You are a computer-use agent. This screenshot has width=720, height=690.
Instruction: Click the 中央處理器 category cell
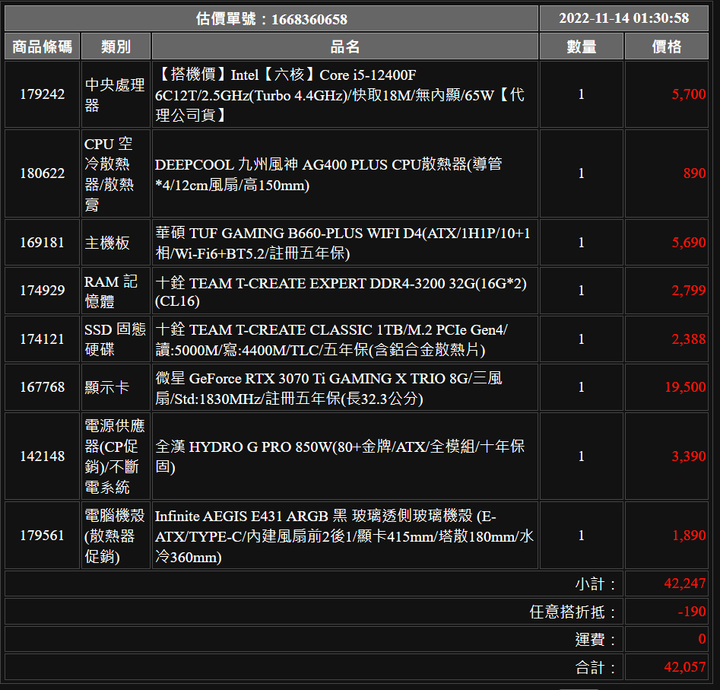[x=115, y=95]
